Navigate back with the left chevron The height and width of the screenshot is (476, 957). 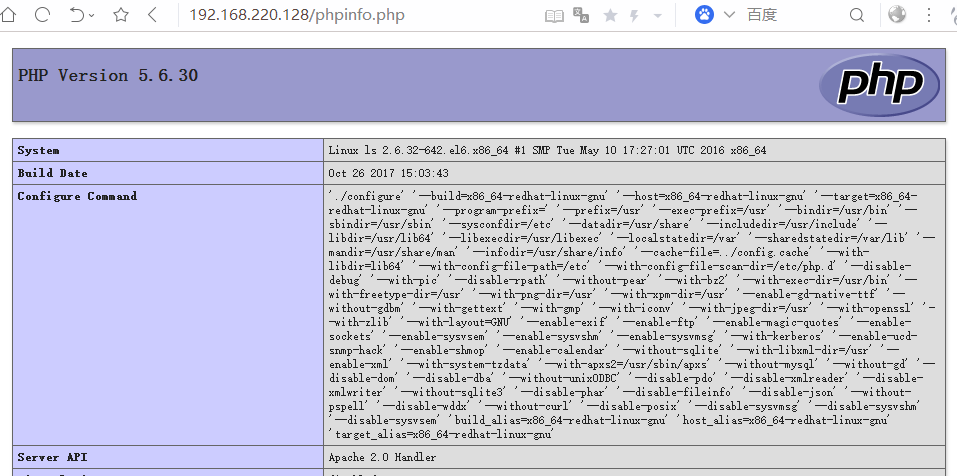[153, 15]
